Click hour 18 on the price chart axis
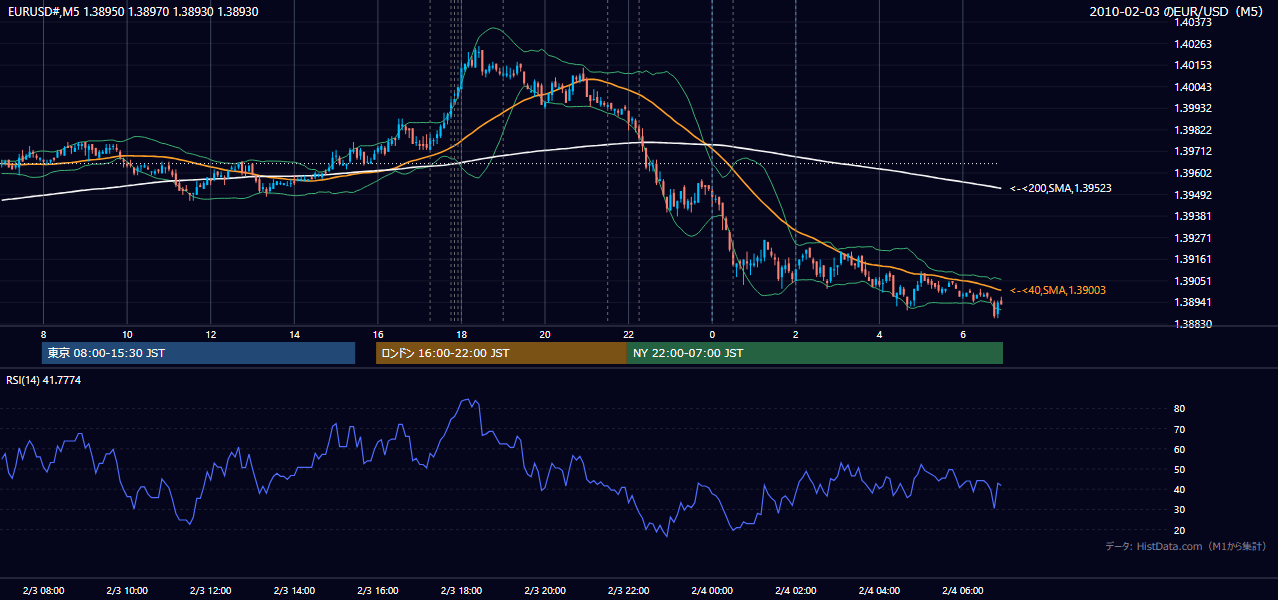Image resolution: width=1278 pixels, height=600 pixels. click(x=461, y=334)
